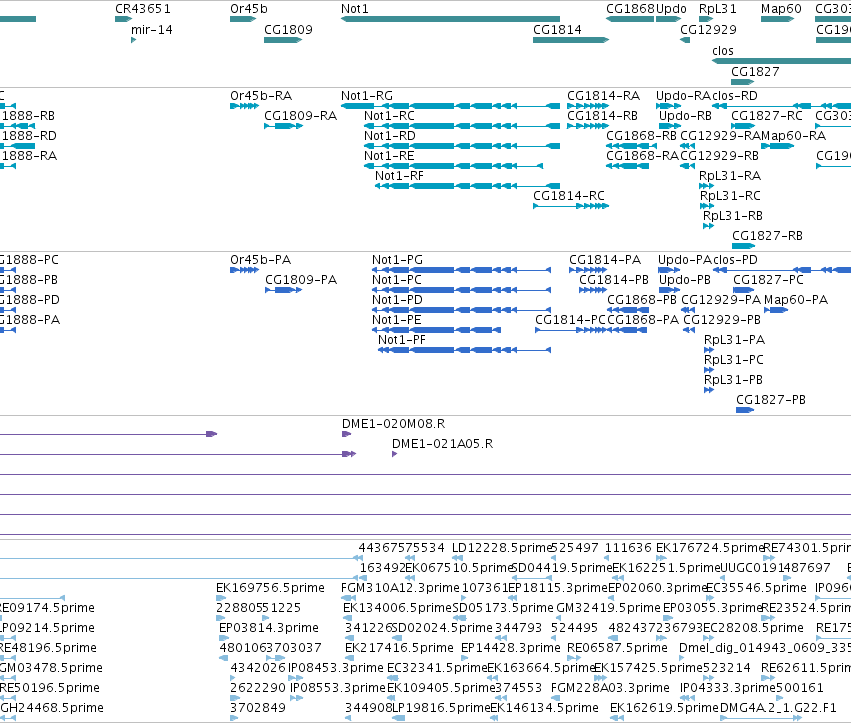Click the clos gene label

pyautogui.click(x=722, y=50)
